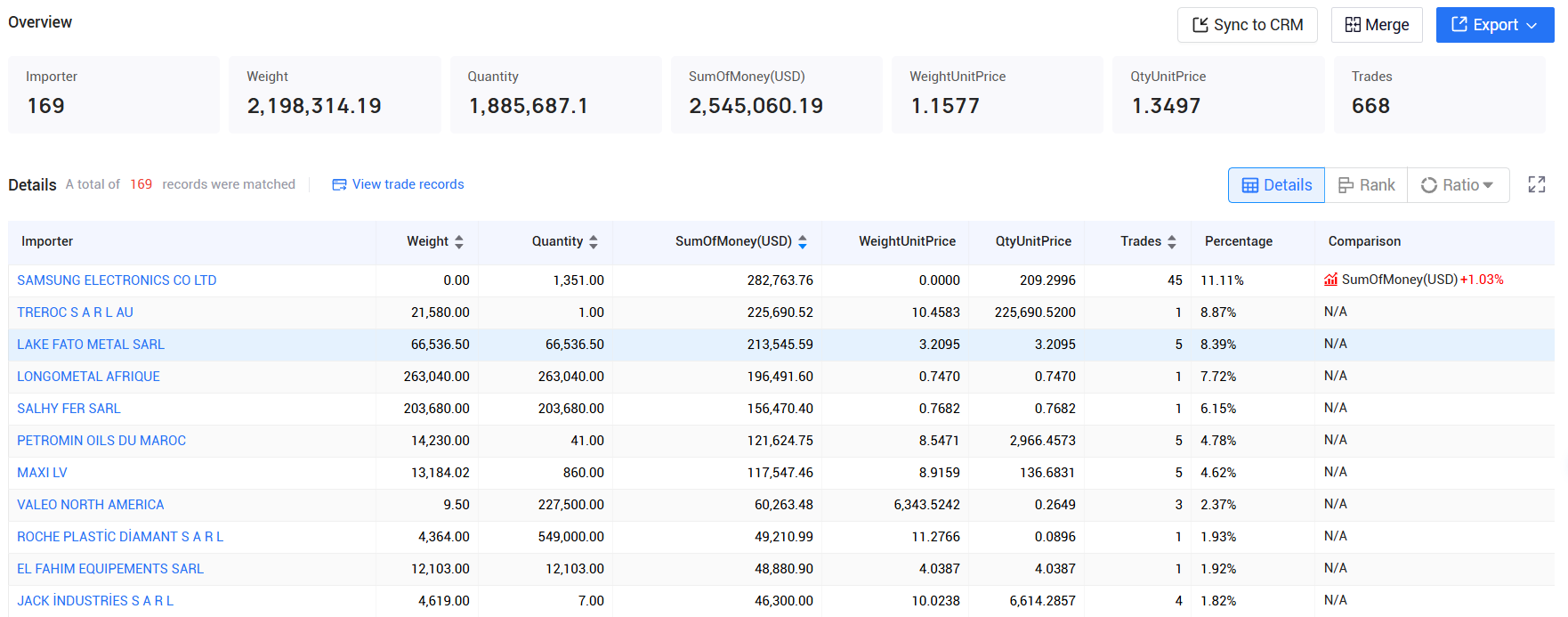
Task: Click percentage 8.87% in TREROC row
Action: click(x=1218, y=313)
